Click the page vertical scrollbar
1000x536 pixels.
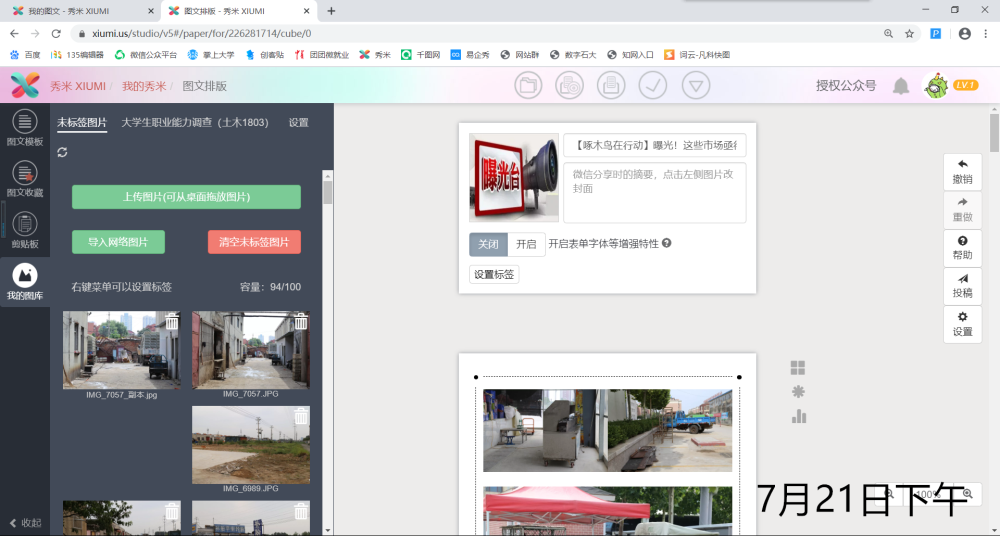pos(994,131)
